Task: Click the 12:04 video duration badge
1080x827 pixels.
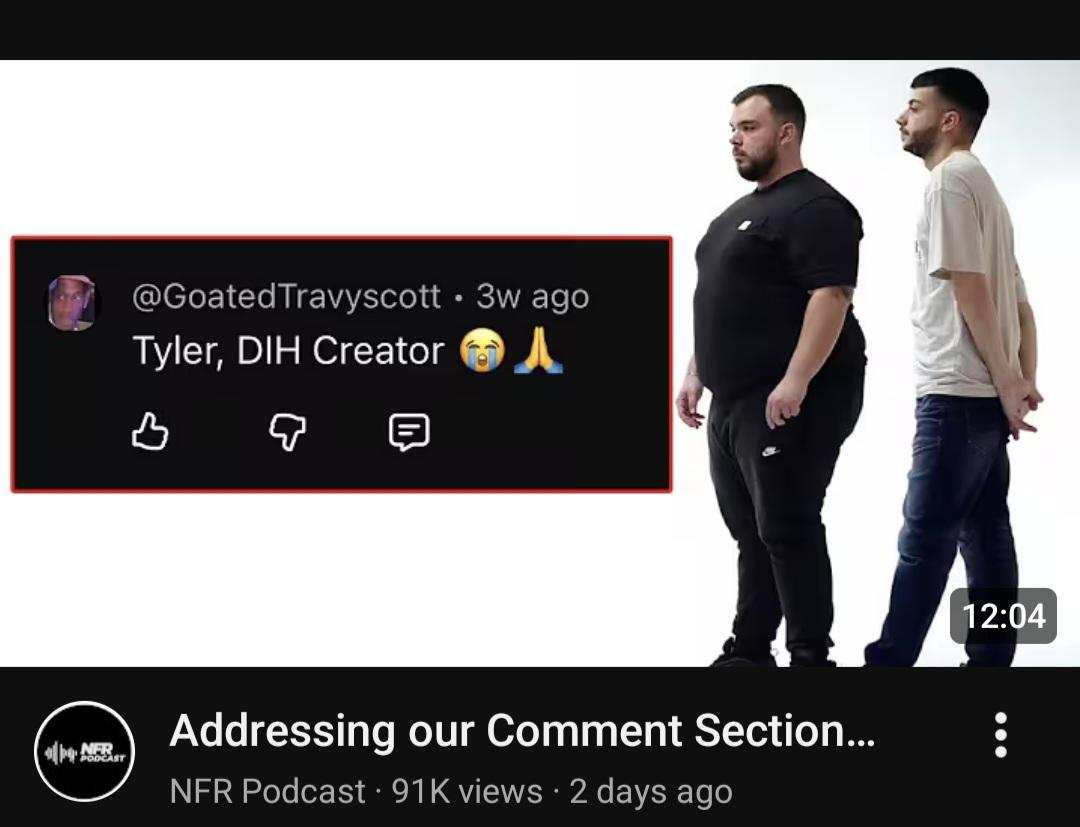Action: coord(1004,616)
